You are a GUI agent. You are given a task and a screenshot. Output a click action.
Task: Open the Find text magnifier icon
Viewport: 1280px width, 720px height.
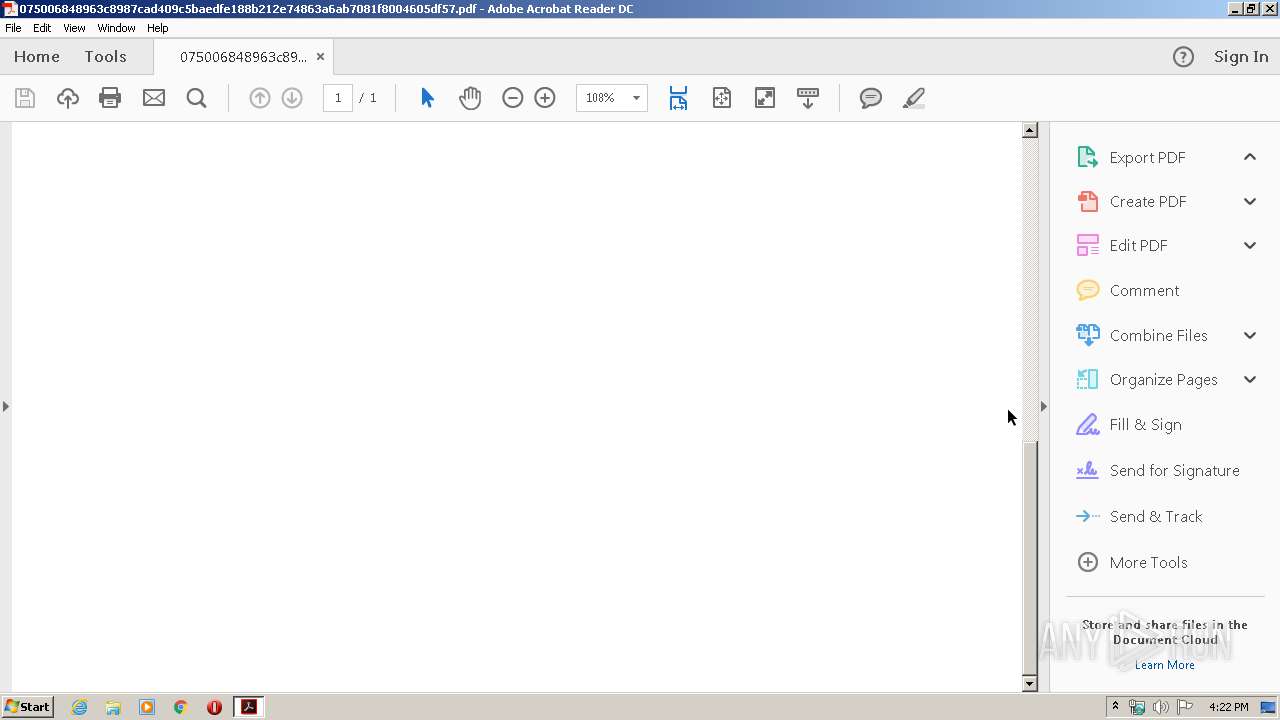pos(197,98)
